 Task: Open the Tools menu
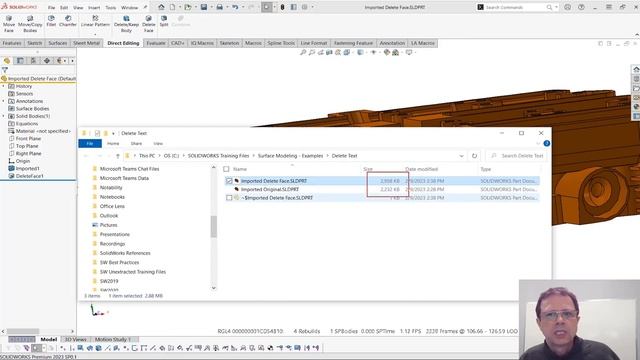tap(111, 7)
